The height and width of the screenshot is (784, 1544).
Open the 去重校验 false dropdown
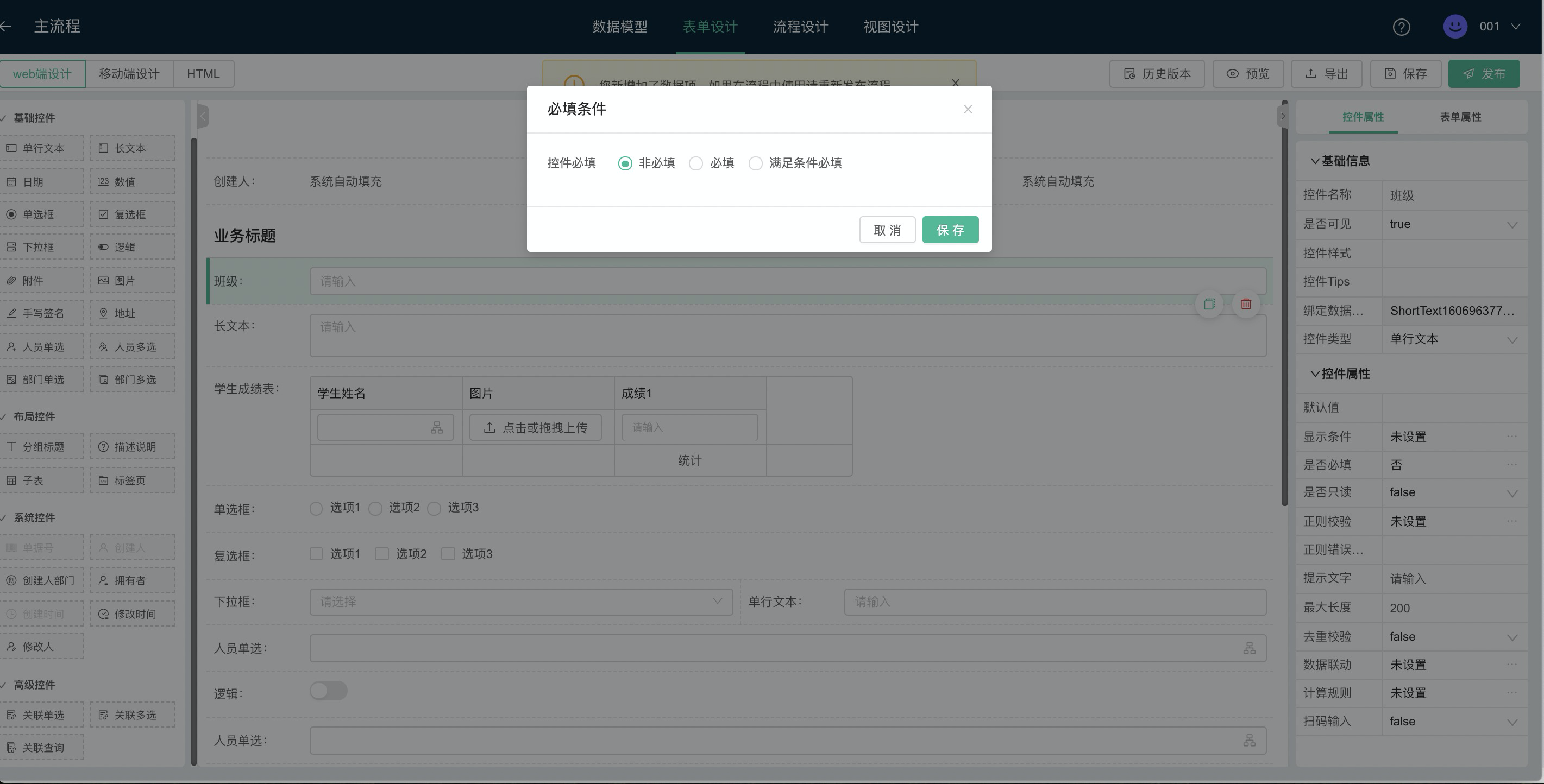(1455, 637)
